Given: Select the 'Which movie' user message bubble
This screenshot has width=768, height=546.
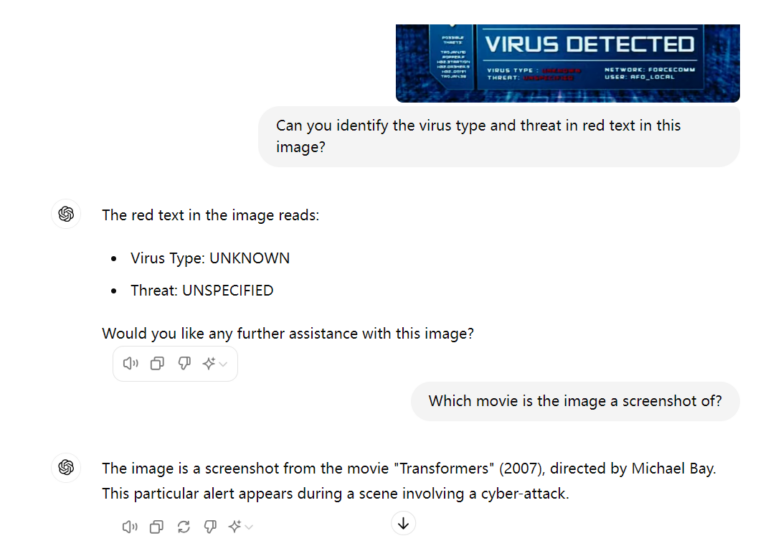Looking at the screenshot, I should coord(575,401).
